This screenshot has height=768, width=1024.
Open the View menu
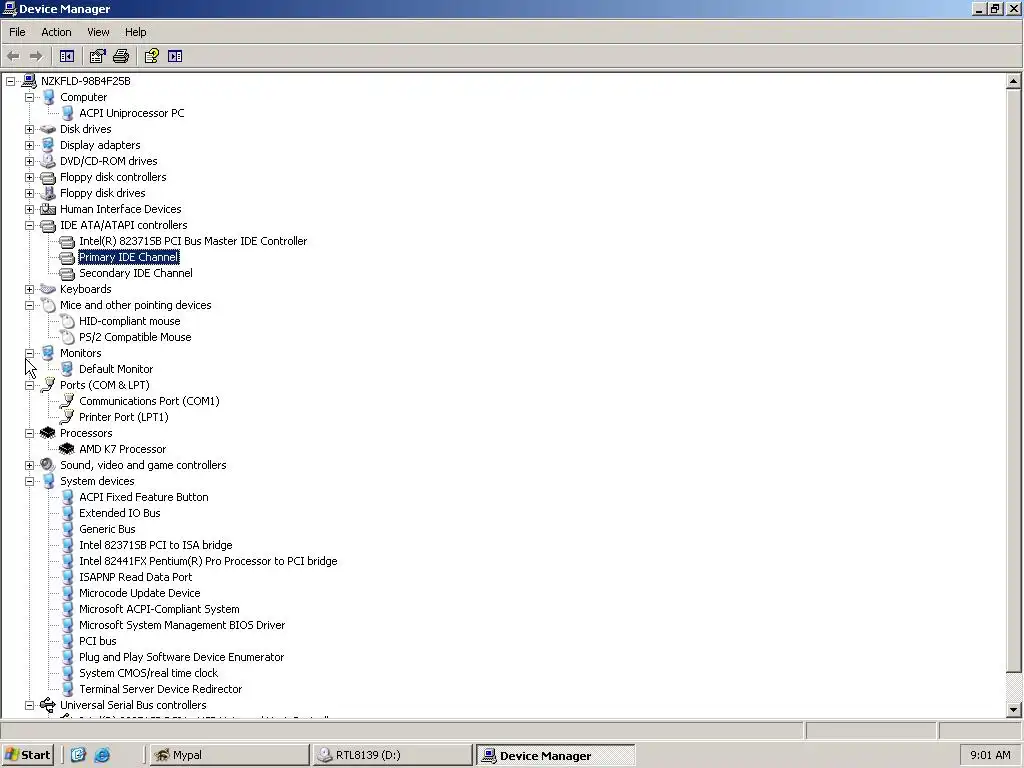[98, 32]
